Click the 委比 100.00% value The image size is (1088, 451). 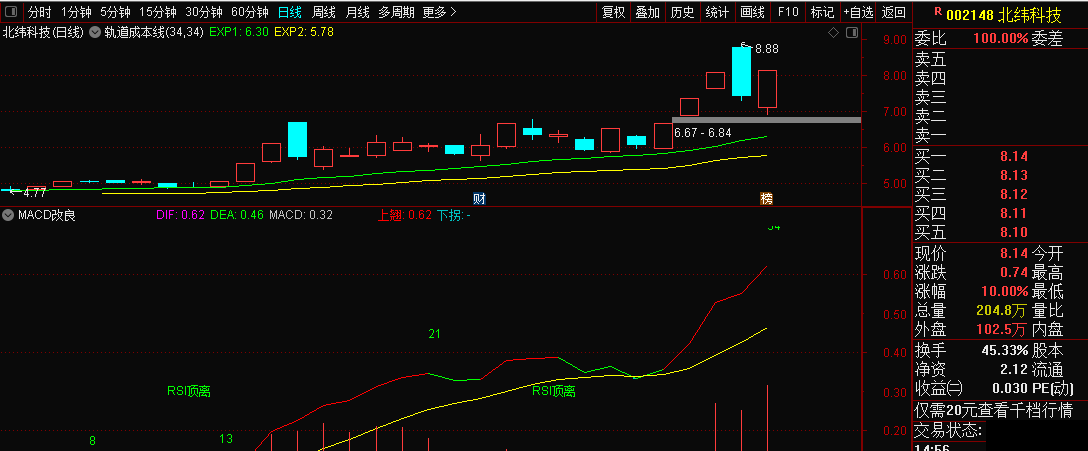click(1000, 39)
